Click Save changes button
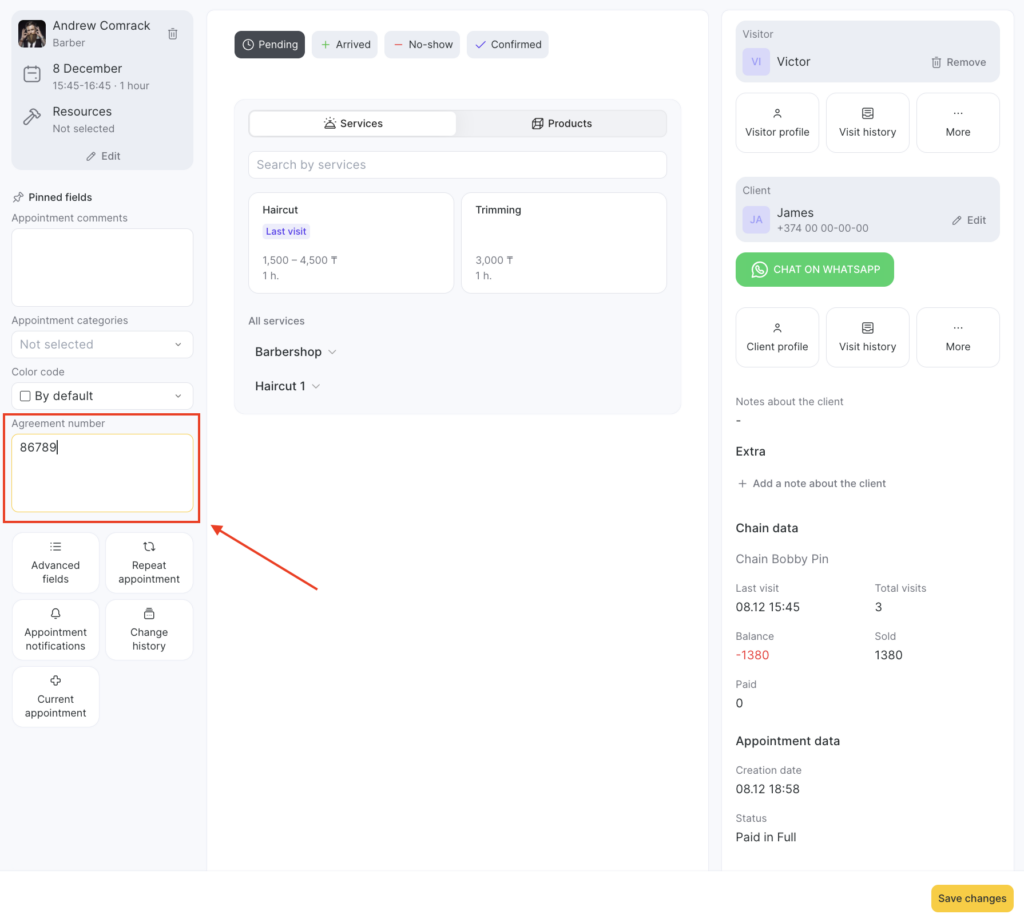 click(971, 898)
